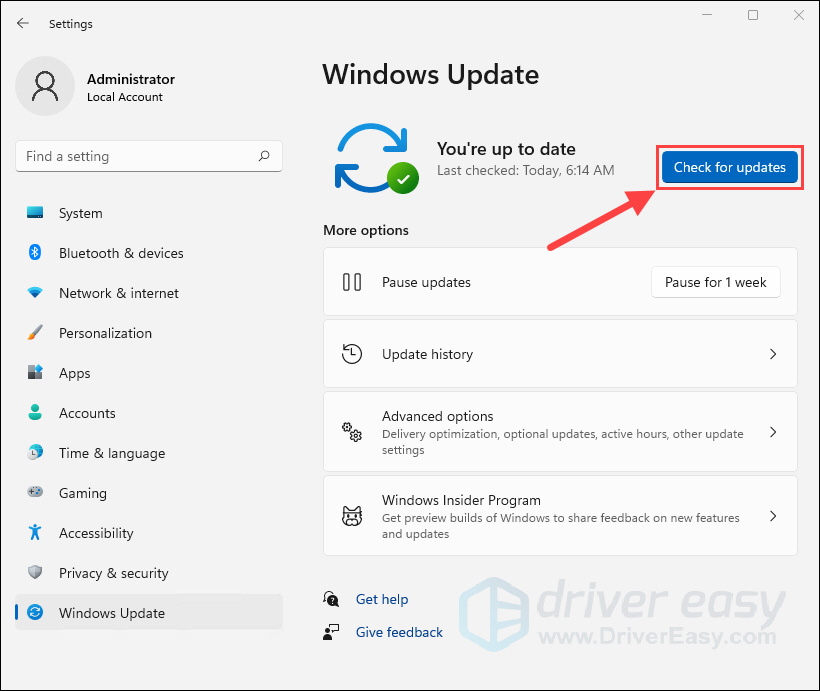
Task: Click the back arrow at the top
Action: (x=22, y=23)
